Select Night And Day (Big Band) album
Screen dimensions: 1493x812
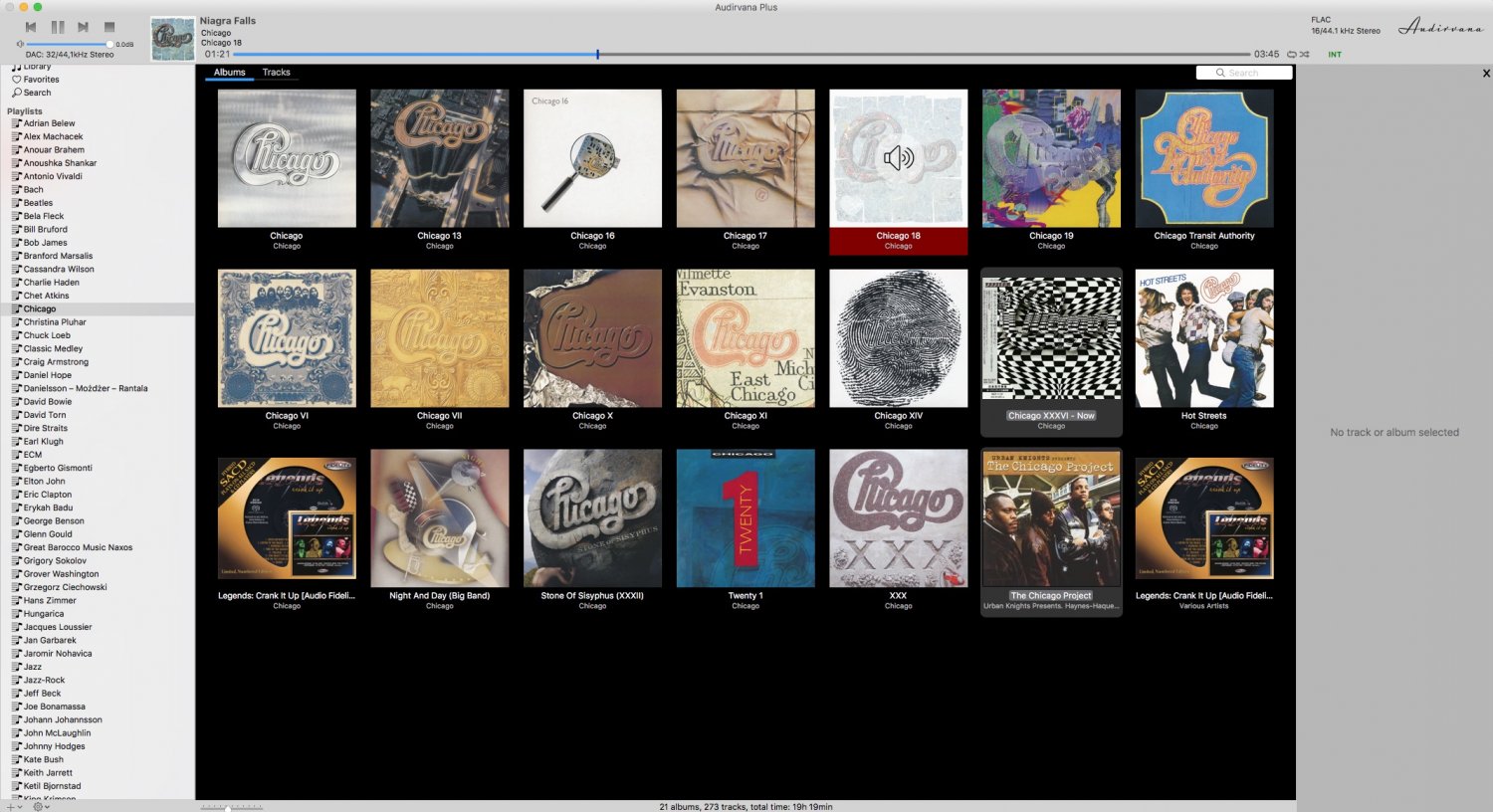[440, 518]
